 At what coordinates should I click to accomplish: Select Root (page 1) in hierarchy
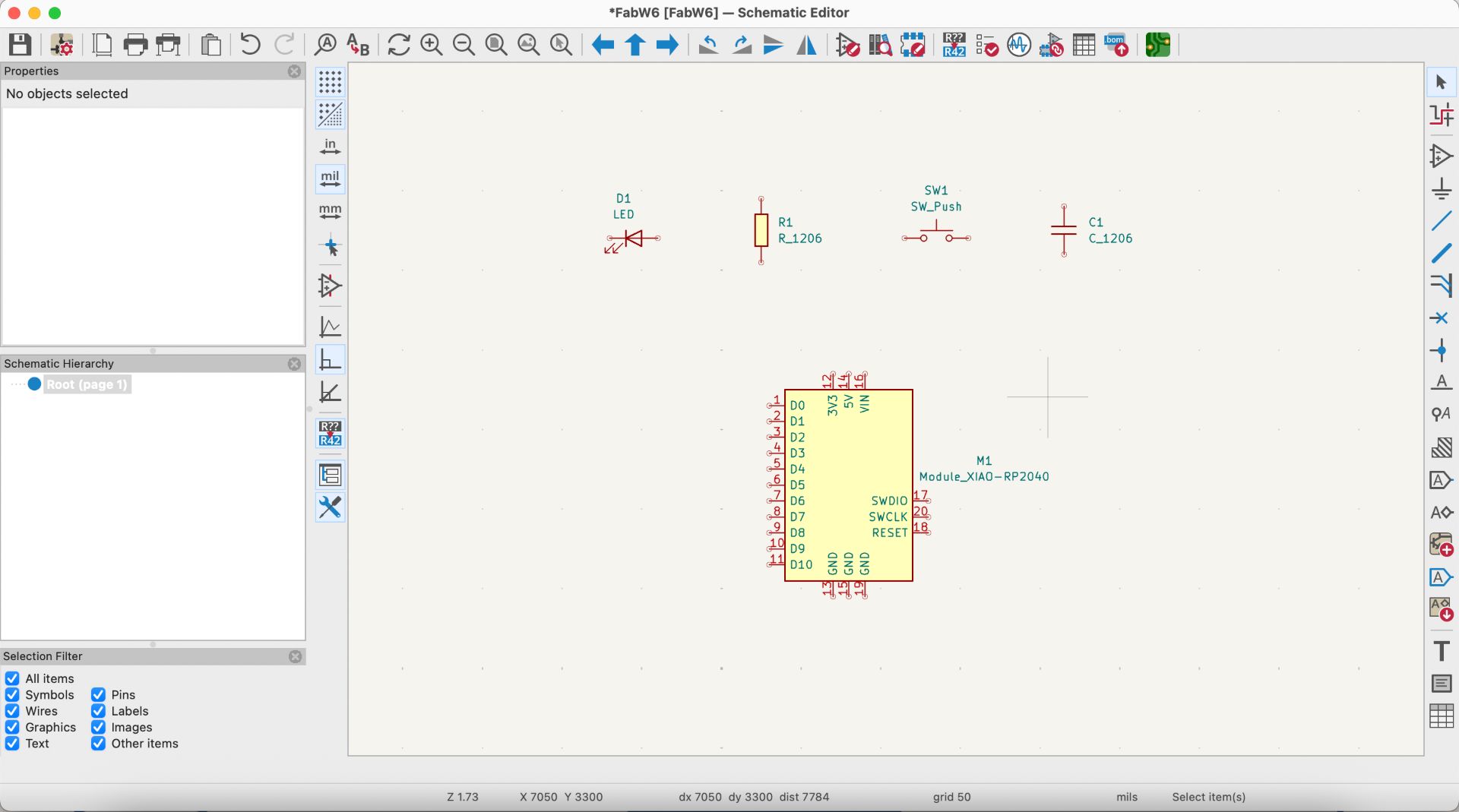tap(87, 384)
